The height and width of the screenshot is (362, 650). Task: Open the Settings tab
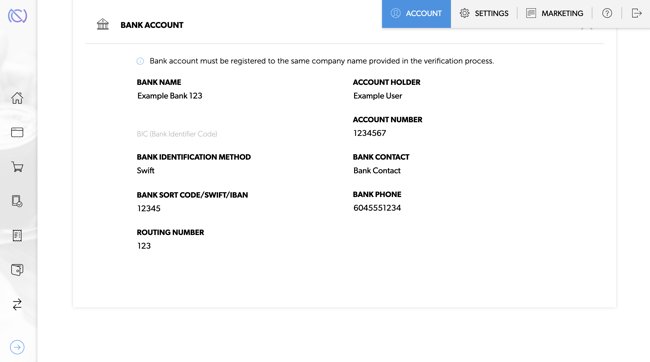(484, 14)
